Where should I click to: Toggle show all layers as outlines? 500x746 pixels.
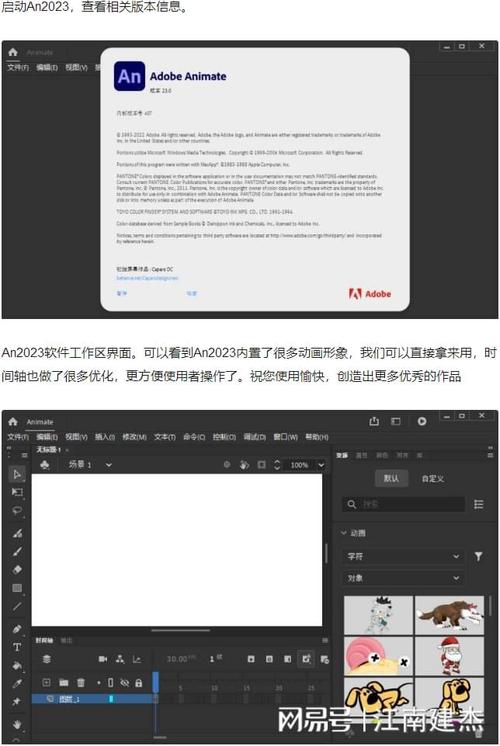pos(110,683)
